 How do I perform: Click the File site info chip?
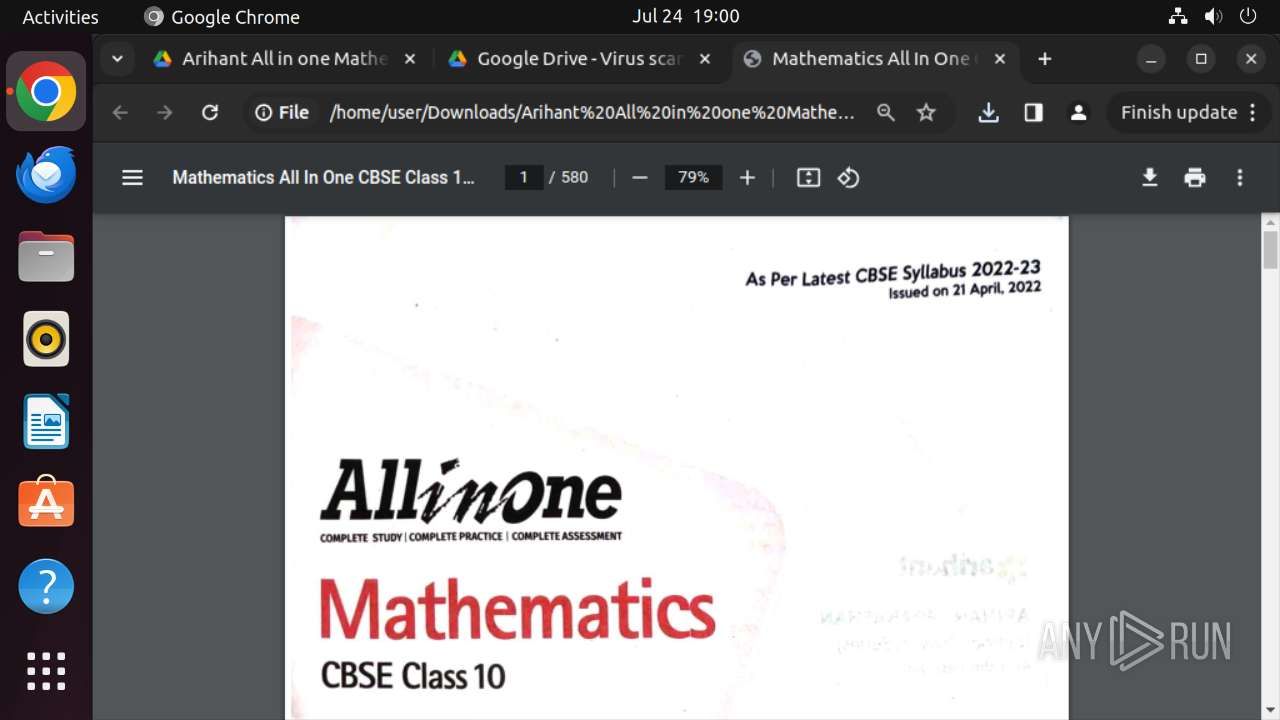(282, 113)
